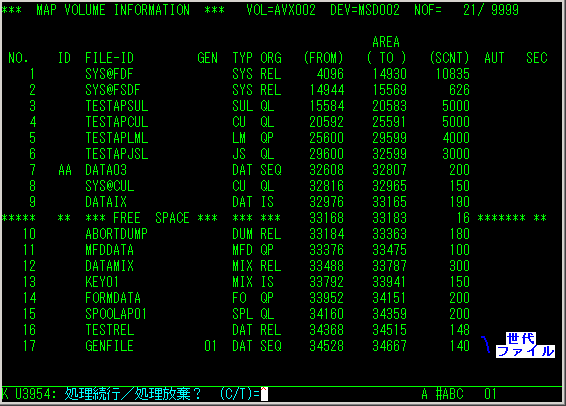Click the U3954 message code
Image resolution: width=566 pixels, height=406 pixels.
point(36,394)
